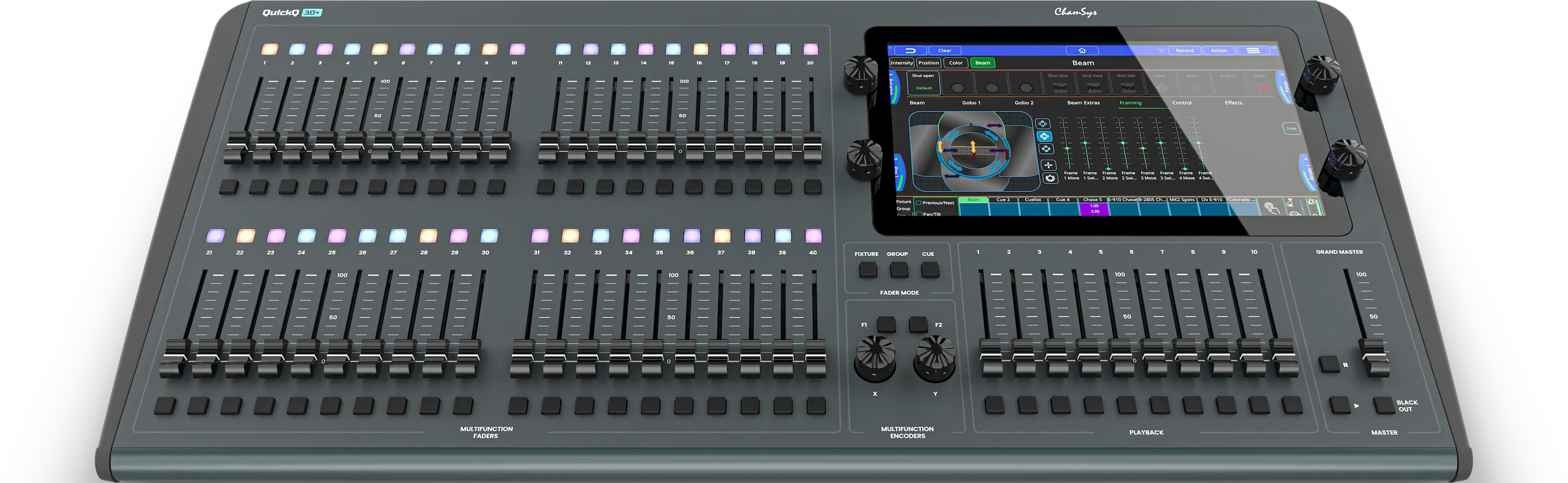Select the GROUP fader mode button
The height and width of the screenshot is (483, 1568).
[899, 270]
